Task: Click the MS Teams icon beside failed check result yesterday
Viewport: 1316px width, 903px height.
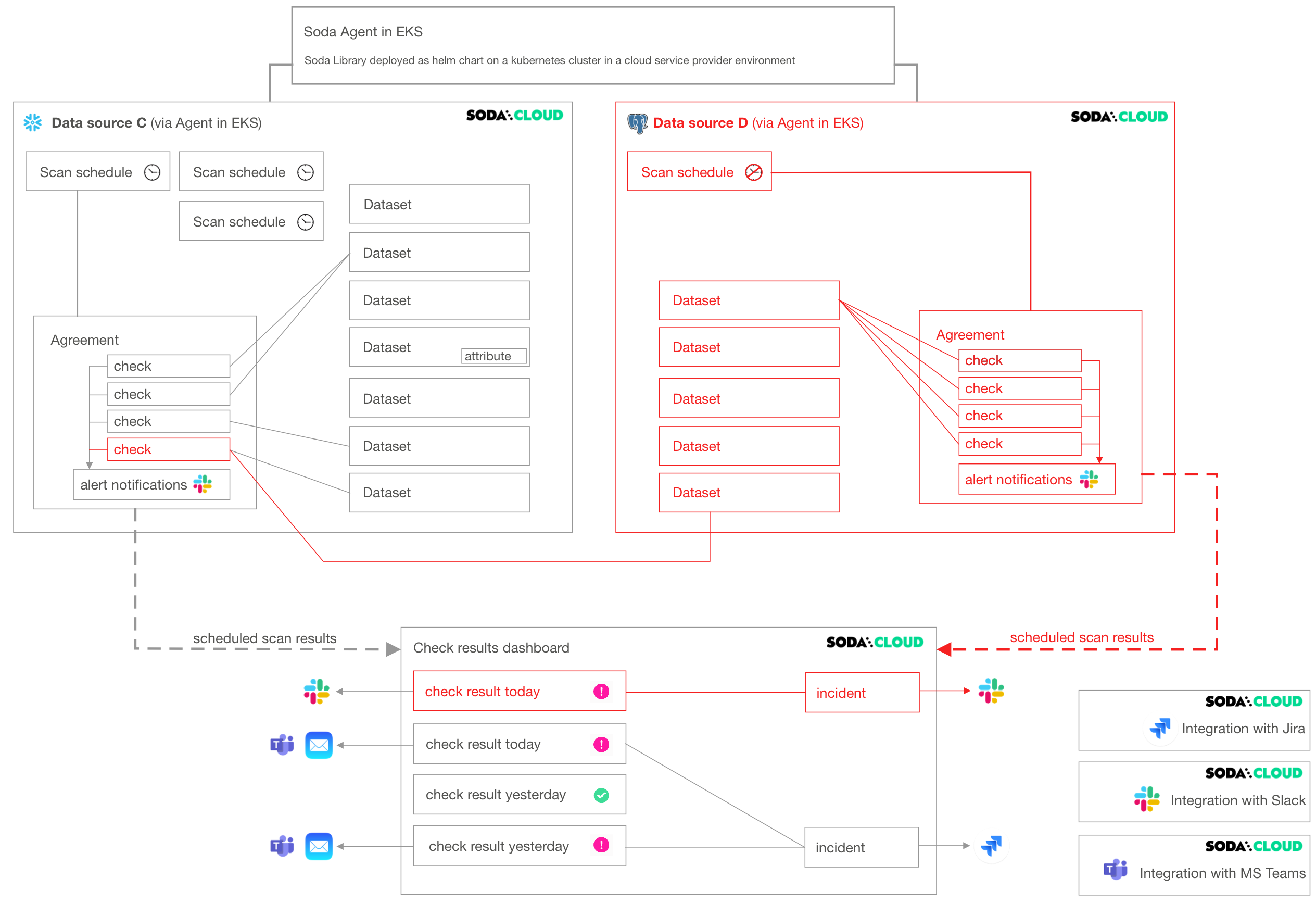Action: pyautogui.click(x=282, y=846)
